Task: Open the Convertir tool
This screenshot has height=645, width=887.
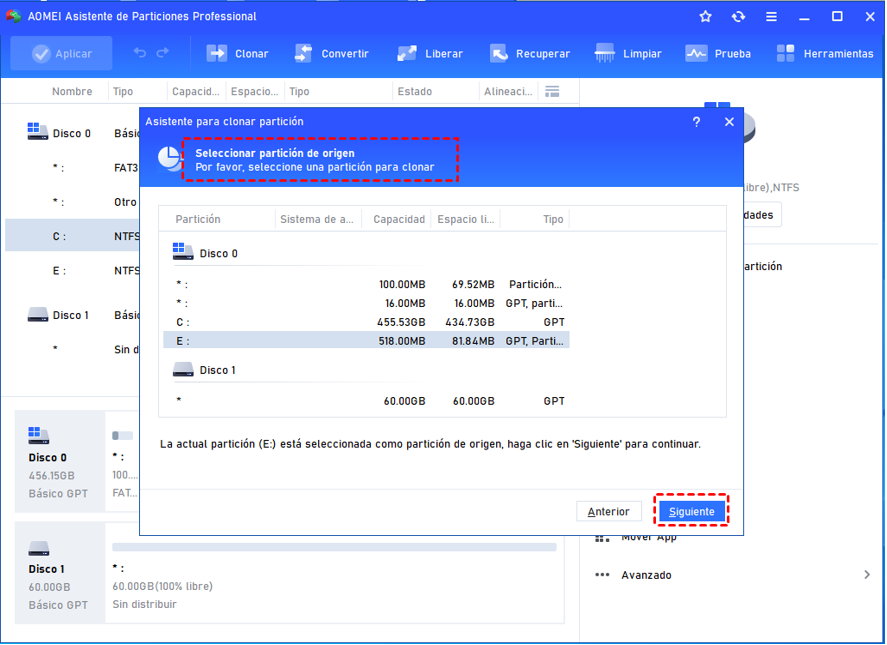Action: 331,52
